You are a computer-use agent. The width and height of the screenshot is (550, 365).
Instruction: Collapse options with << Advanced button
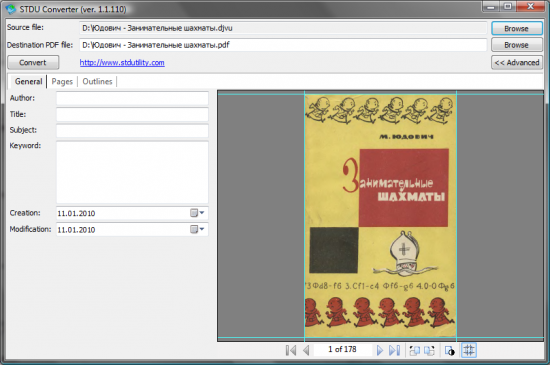click(517, 62)
